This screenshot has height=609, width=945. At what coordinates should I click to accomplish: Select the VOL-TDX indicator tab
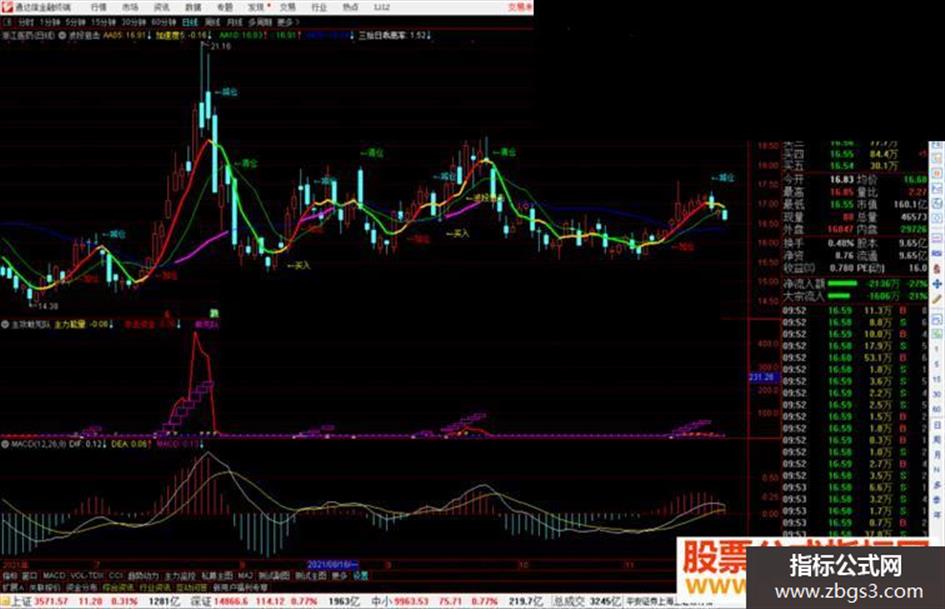87,576
